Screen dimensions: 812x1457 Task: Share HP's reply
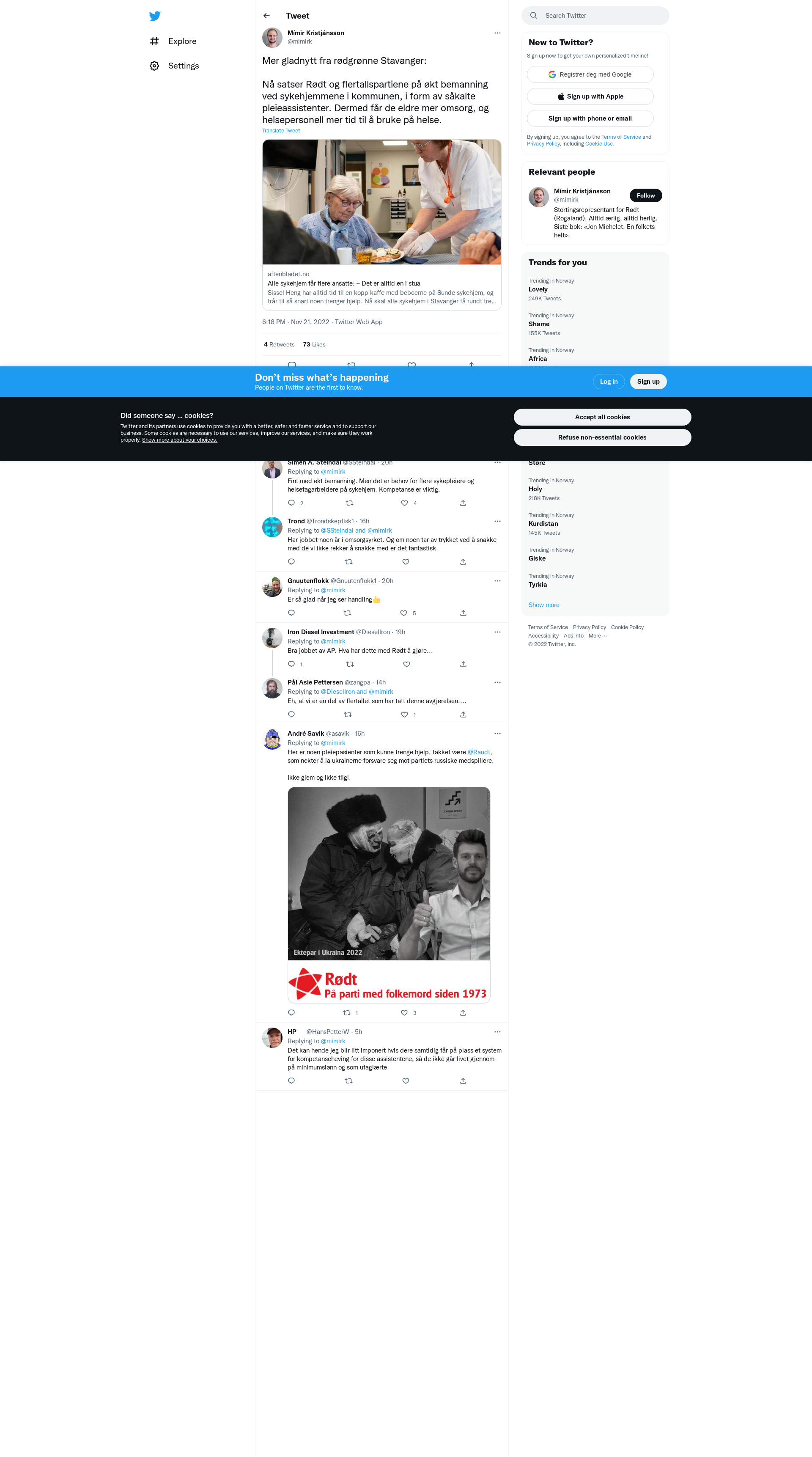click(x=463, y=1081)
